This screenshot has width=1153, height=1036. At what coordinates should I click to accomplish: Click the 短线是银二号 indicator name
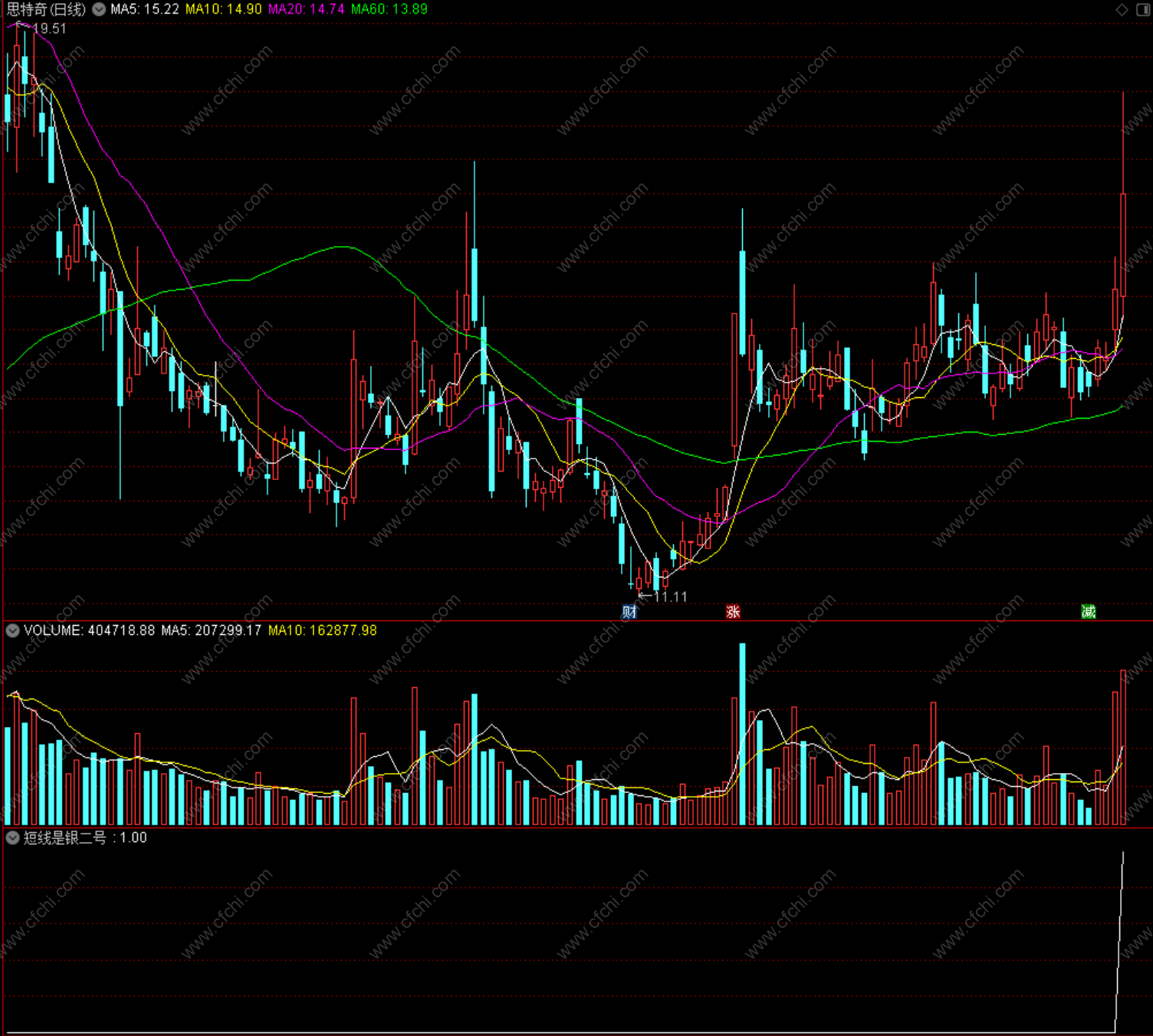click(65, 838)
